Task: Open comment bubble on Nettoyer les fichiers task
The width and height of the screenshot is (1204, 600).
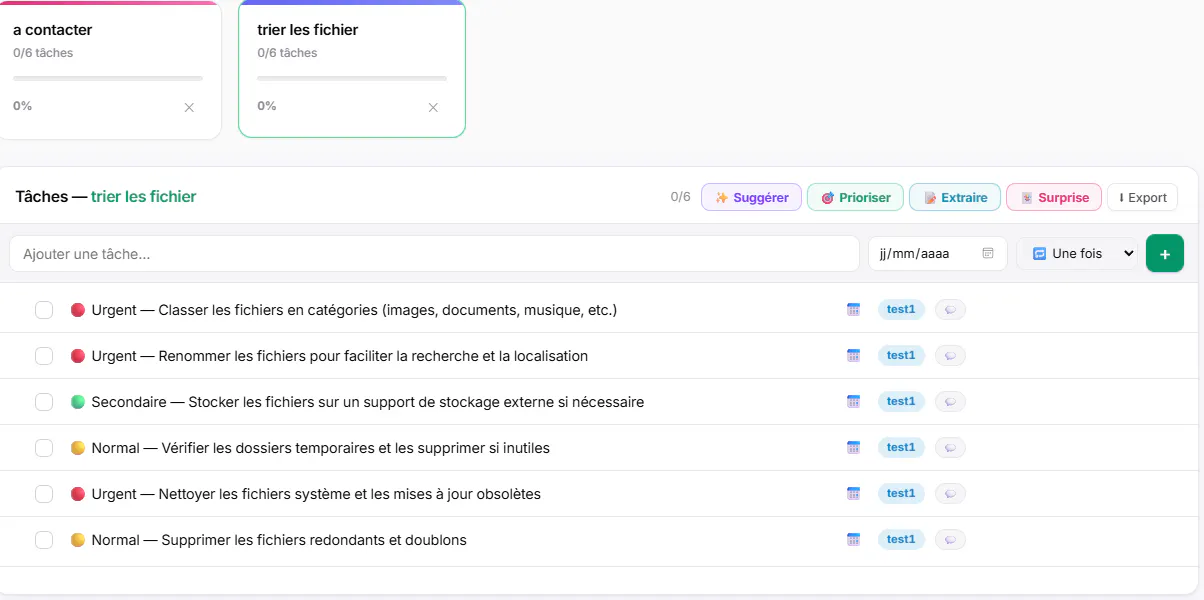Action: tap(950, 494)
